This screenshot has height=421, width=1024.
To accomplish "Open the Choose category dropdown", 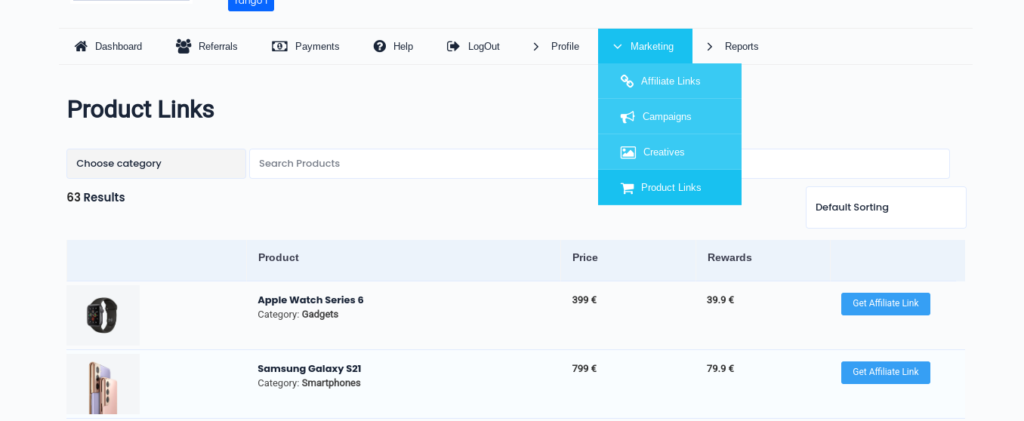I will [x=156, y=164].
